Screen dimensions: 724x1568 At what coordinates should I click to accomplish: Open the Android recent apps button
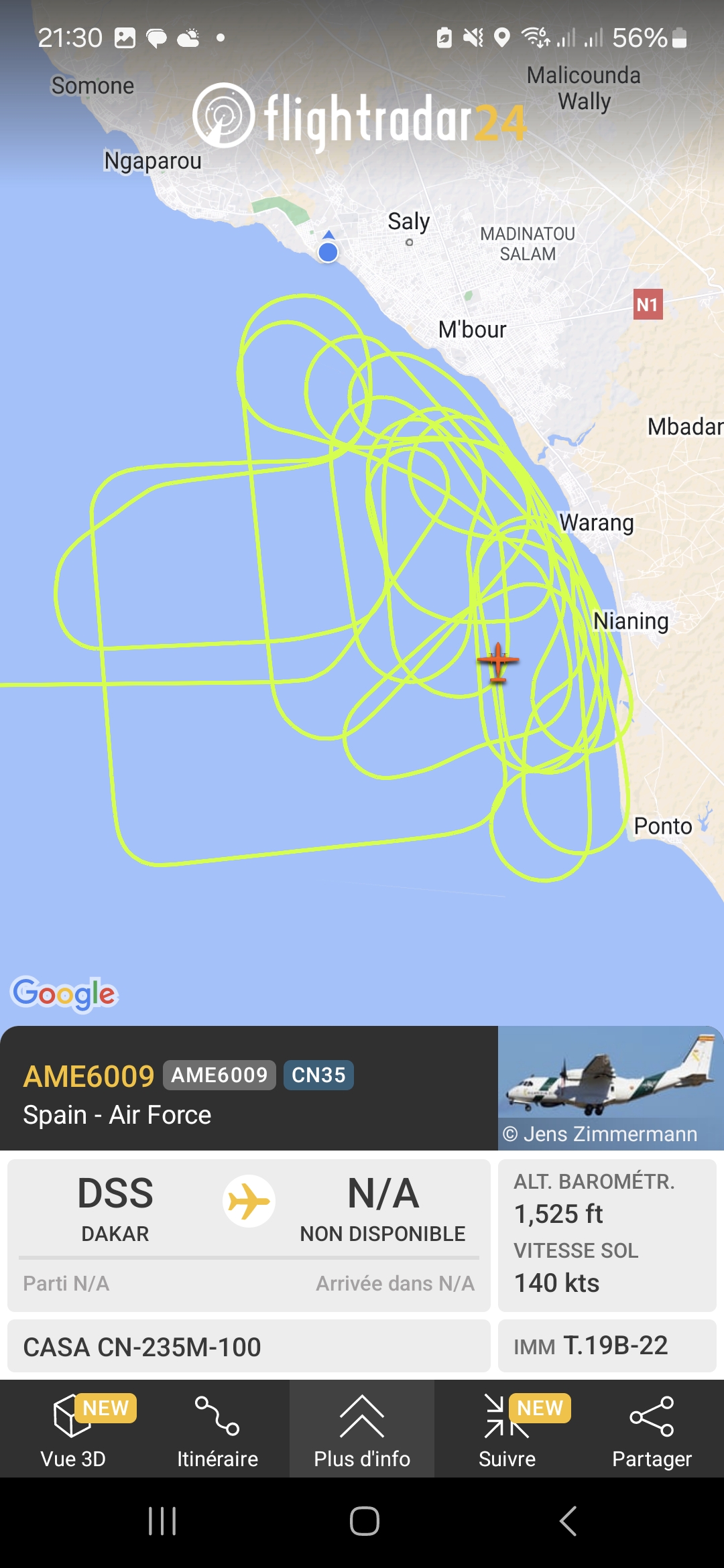[162, 1521]
